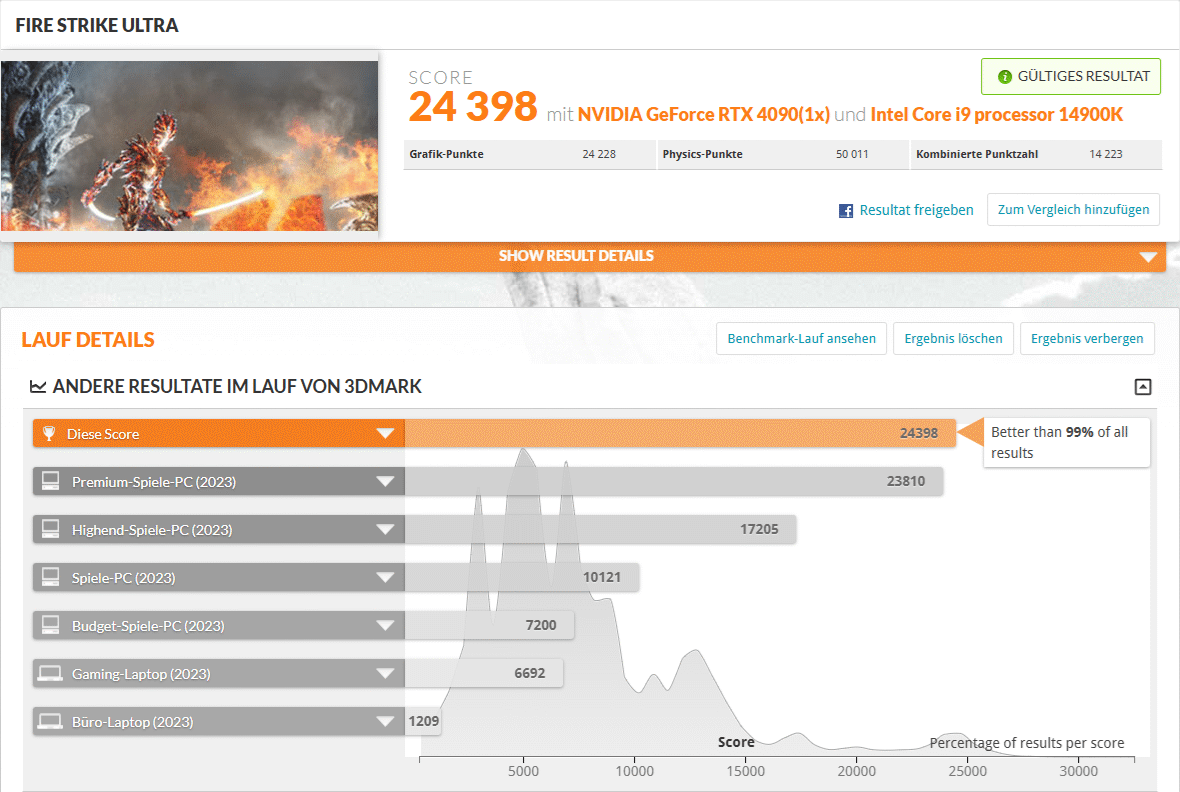1180x792 pixels.
Task: Click the Facebook icon next to Resultat freigeben
Action: (846, 211)
